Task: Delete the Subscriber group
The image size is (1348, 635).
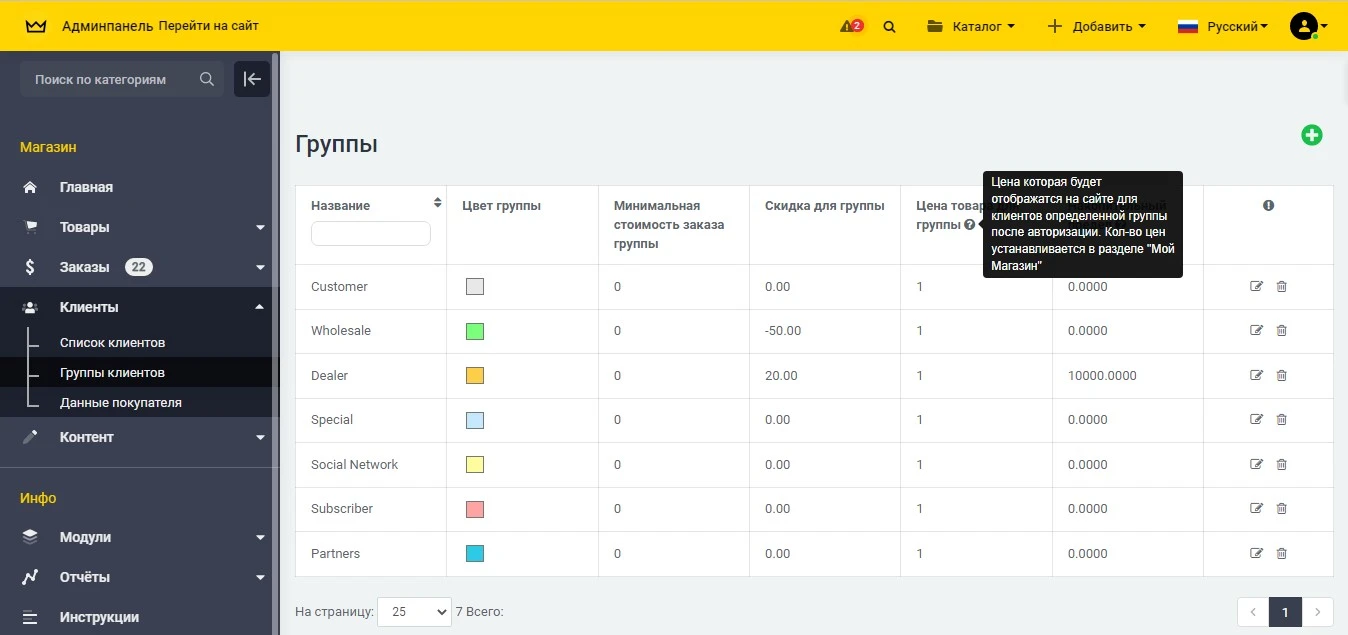Action: pos(1281,508)
